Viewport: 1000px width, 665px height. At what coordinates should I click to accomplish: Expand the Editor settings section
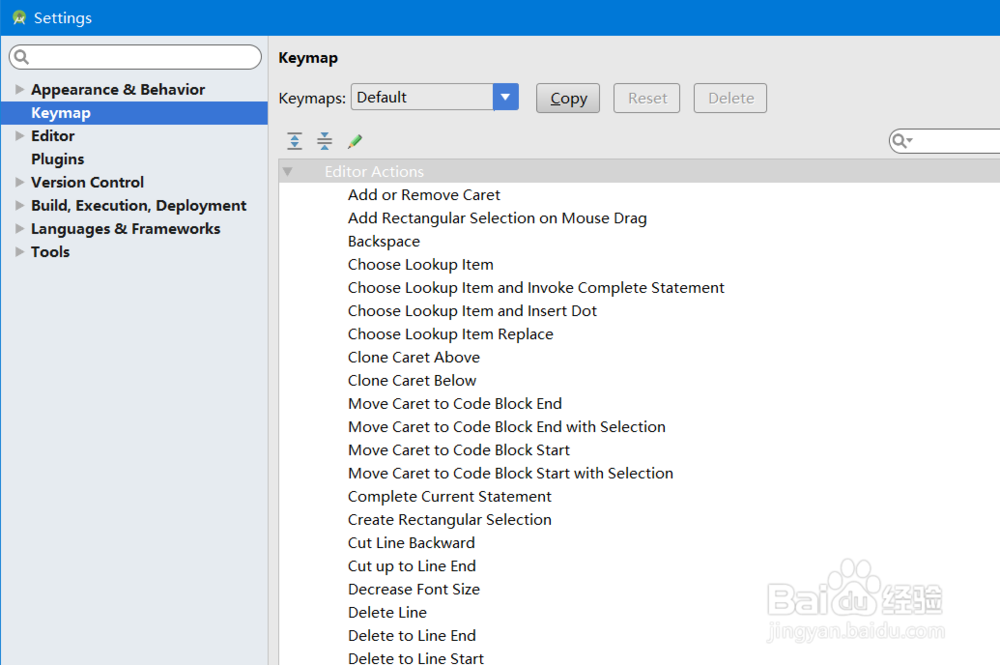[20, 136]
